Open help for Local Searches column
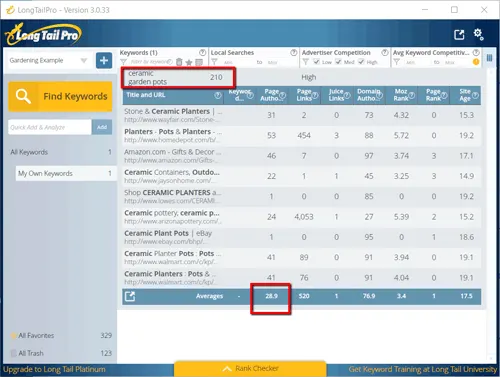 [x=294, y=52]
